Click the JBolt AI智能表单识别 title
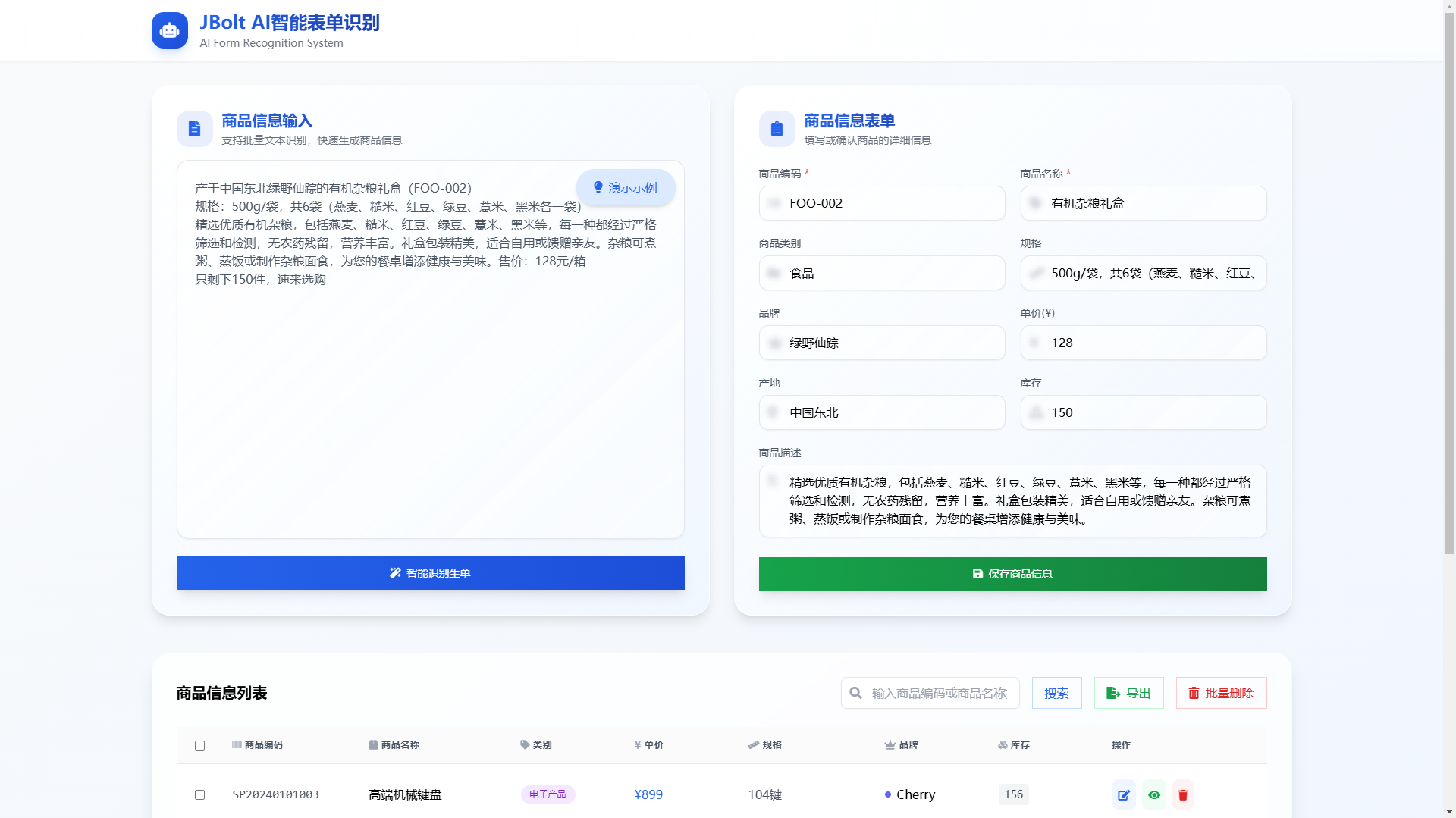Screen dimensions: 1456x818 290,23
